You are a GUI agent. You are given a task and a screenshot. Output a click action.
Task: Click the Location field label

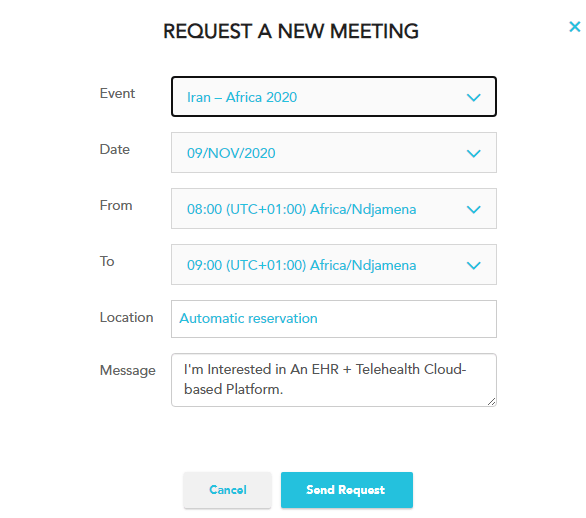pos(126,317)
